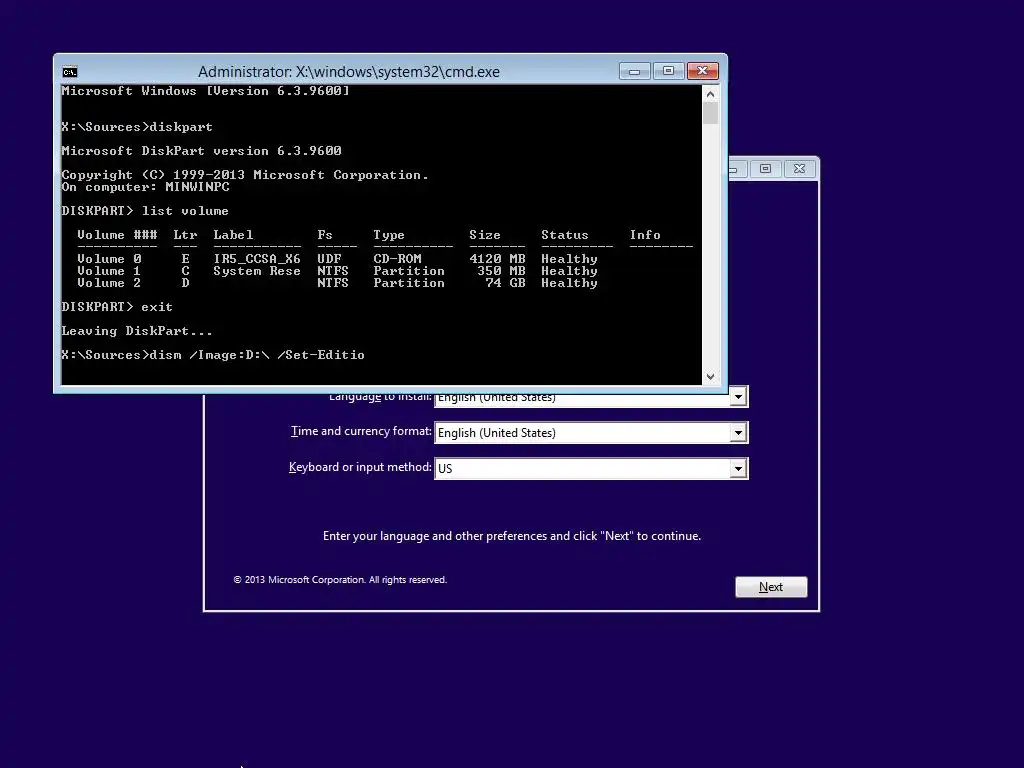Image resolution: width=1024 pixels, height=768 pixels.
Task: Close the Windows Setup window
Action: coord(799,168)
